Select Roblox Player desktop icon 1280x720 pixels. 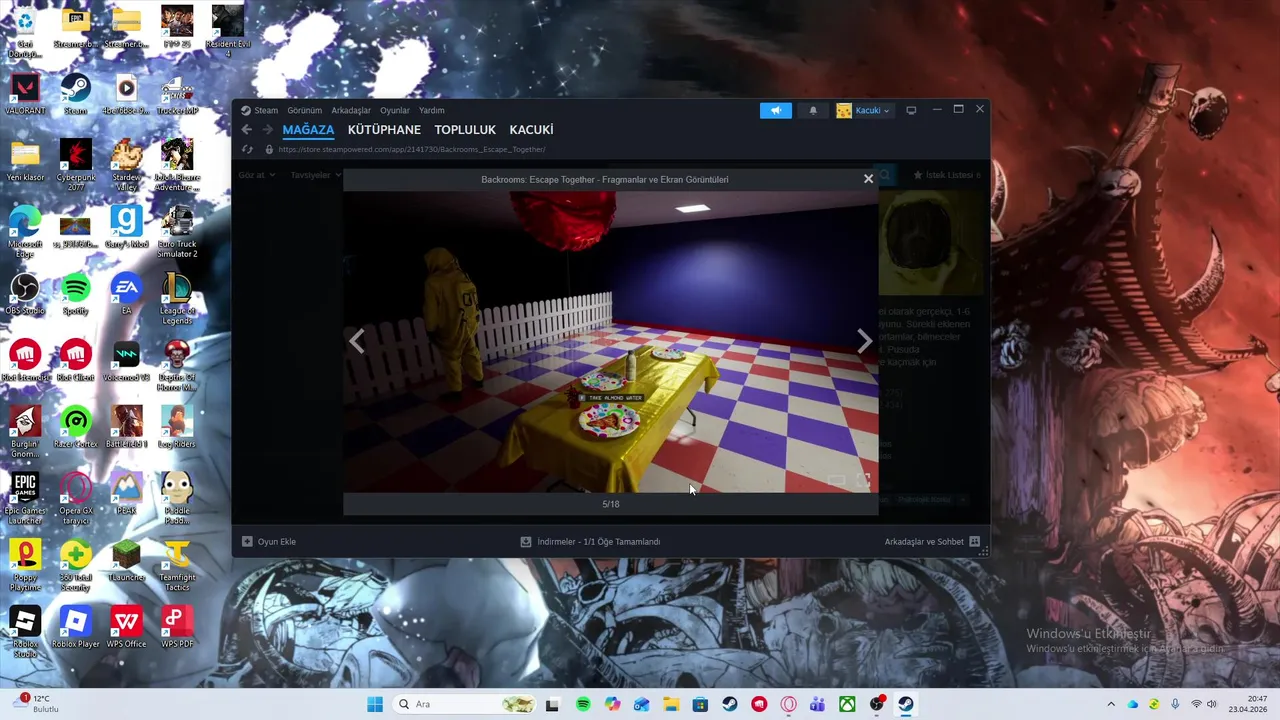76,627
